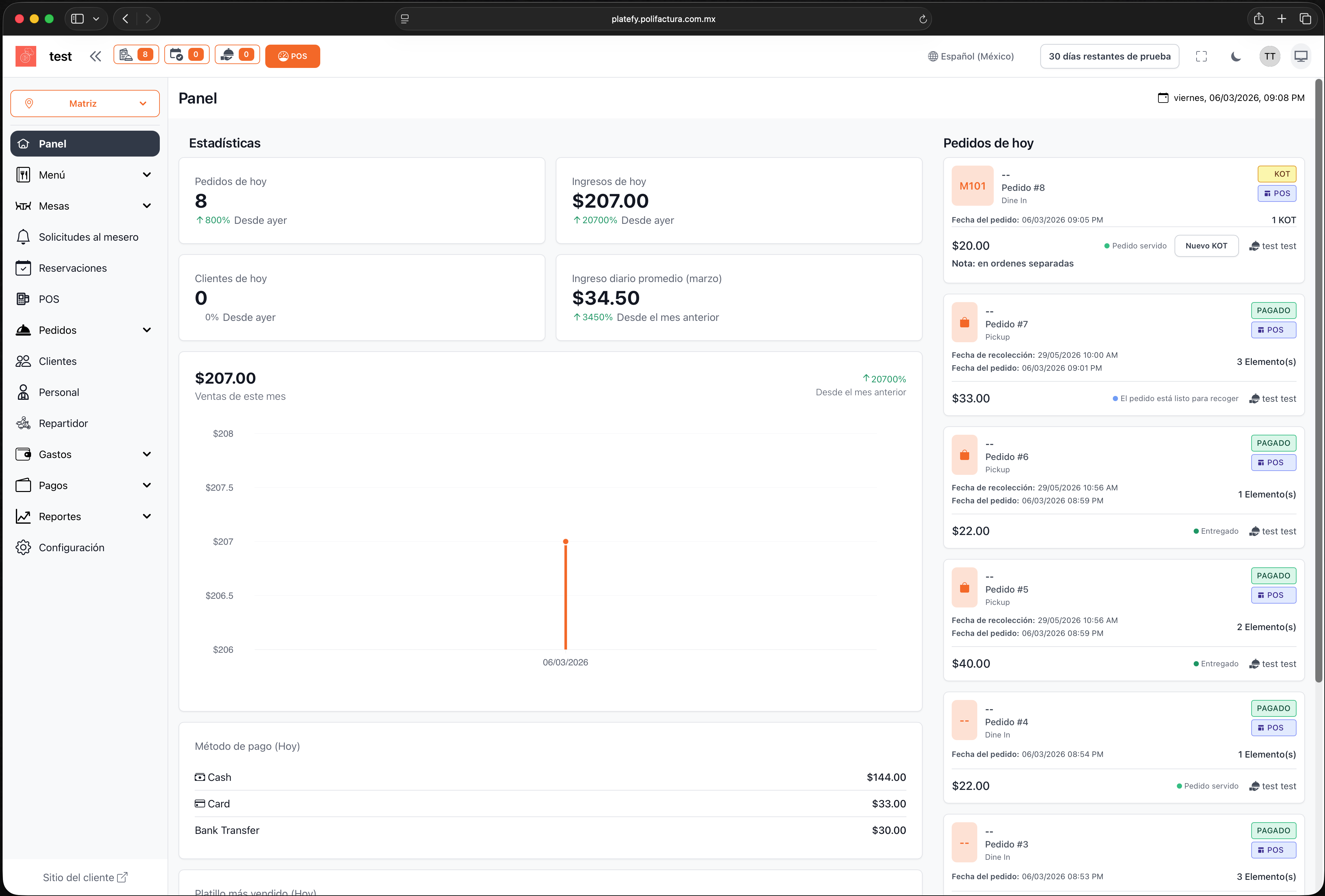Open today's orders counter icon showing 8
Image resolution: width=1325 pixels, height=896 pixels.
136,55
